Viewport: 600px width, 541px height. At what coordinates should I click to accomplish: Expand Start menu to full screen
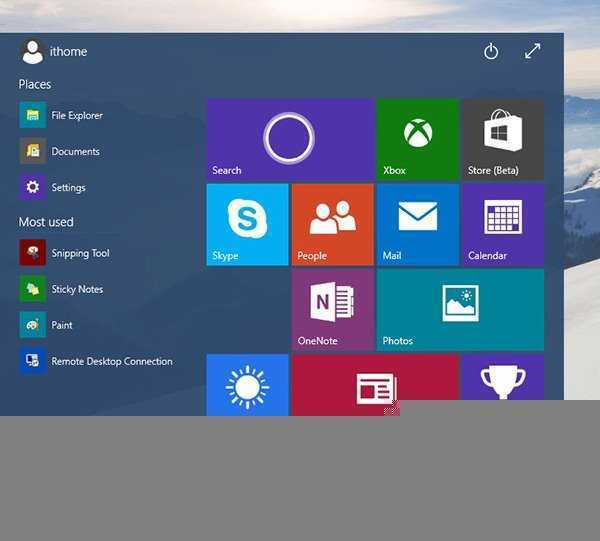click(x=532, y=51)
